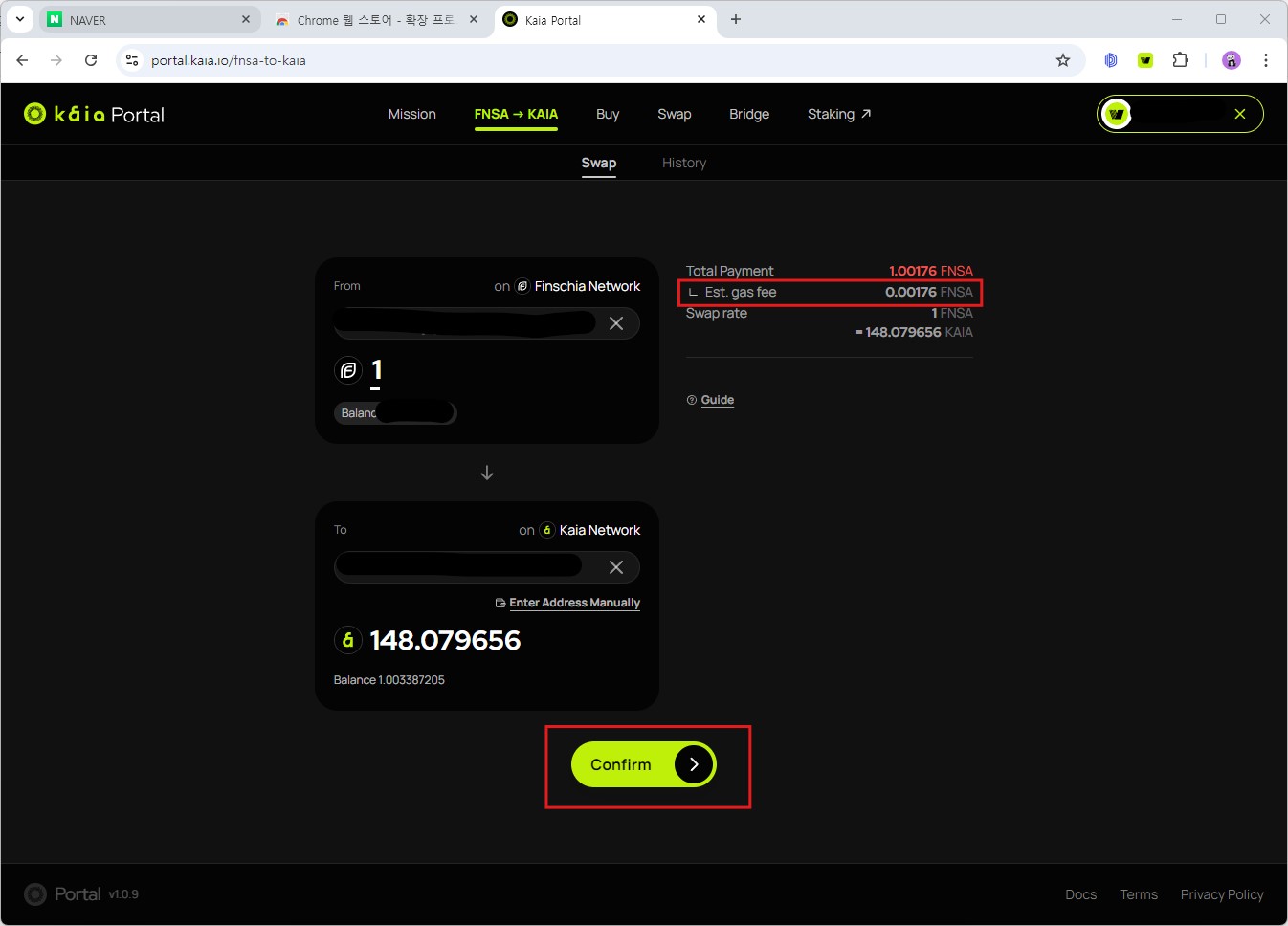Open the Docs footer link

[1081, 894]
